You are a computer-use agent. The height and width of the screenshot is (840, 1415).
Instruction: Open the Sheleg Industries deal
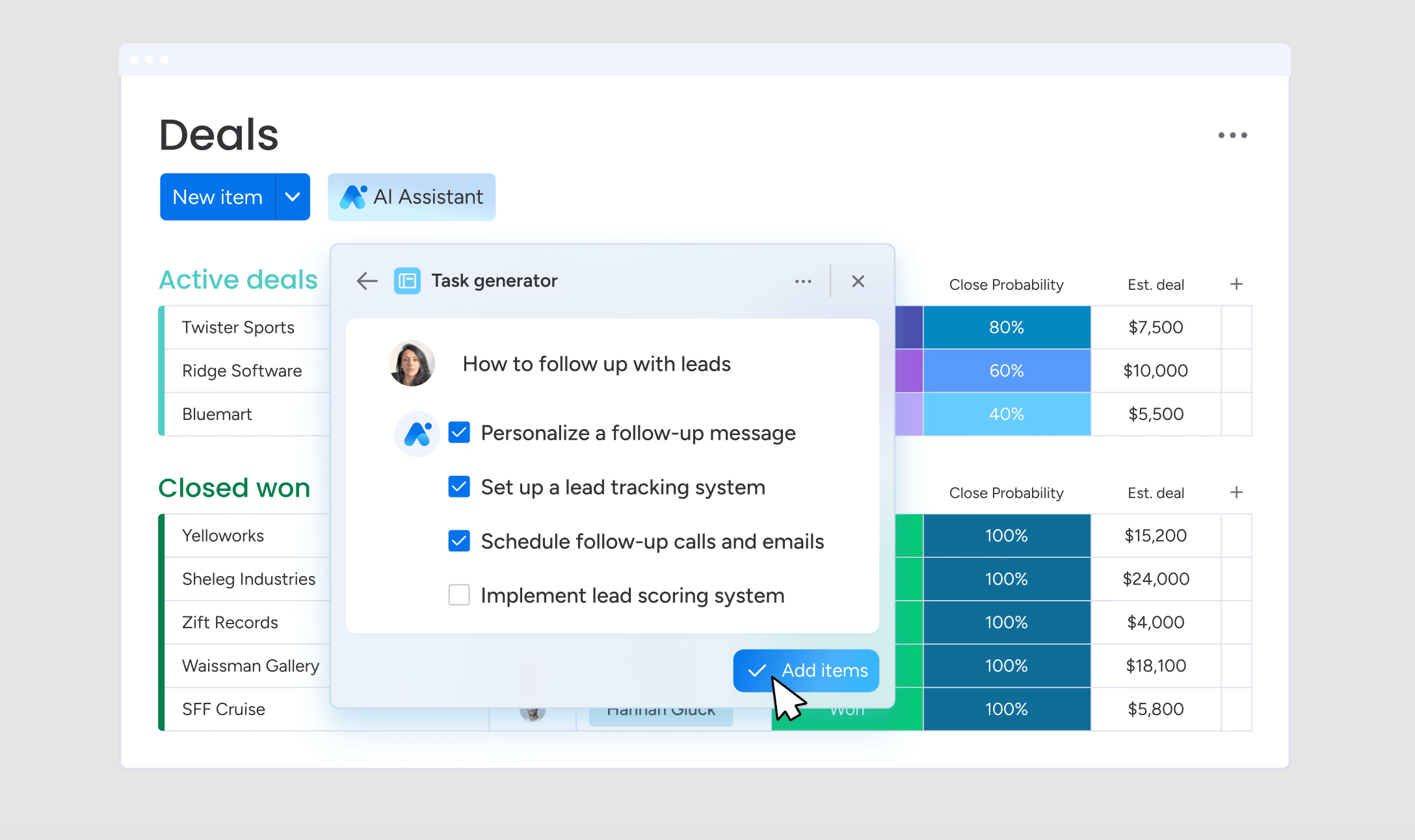click(x=248, y=579)
